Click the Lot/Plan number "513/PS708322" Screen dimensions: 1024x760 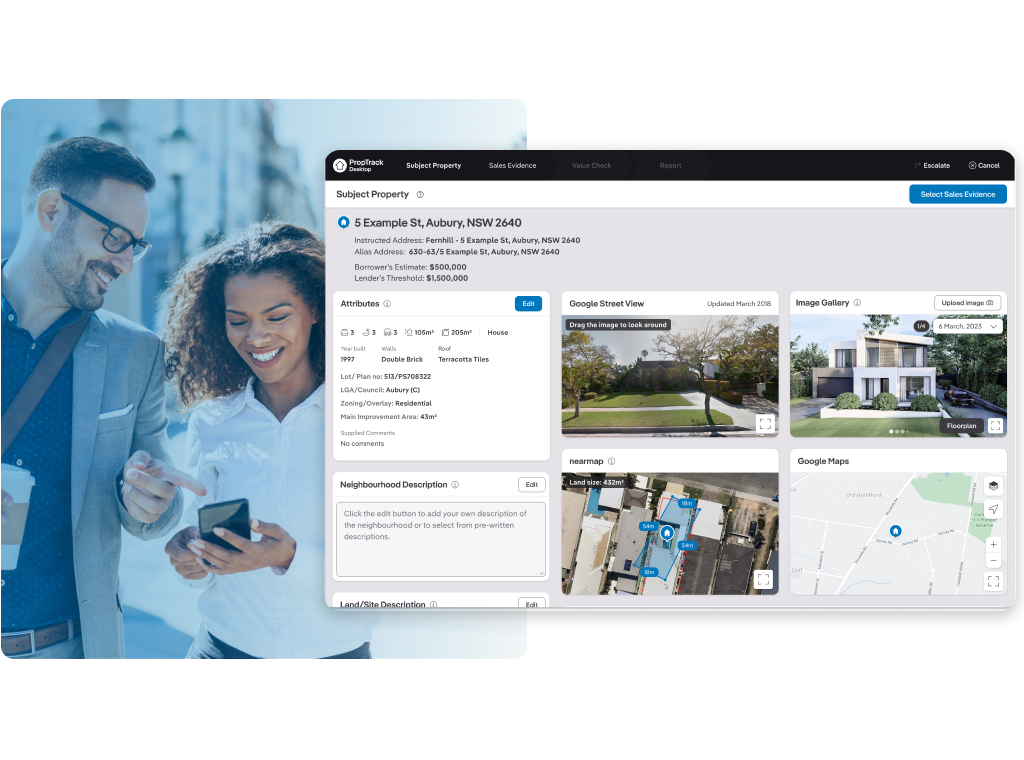pyautogui.click(x=408, y=377)
